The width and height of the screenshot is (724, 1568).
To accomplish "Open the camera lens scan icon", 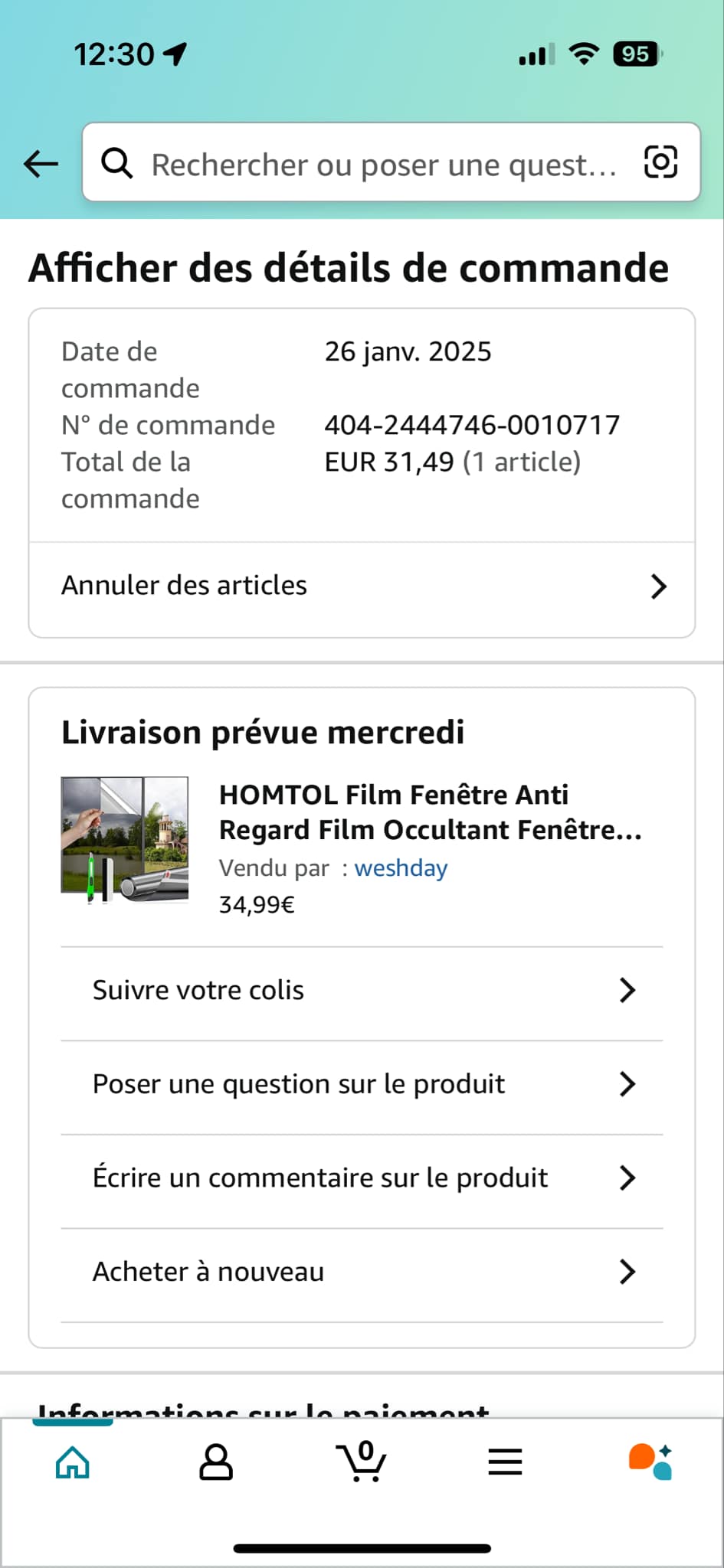I will 660,162.
